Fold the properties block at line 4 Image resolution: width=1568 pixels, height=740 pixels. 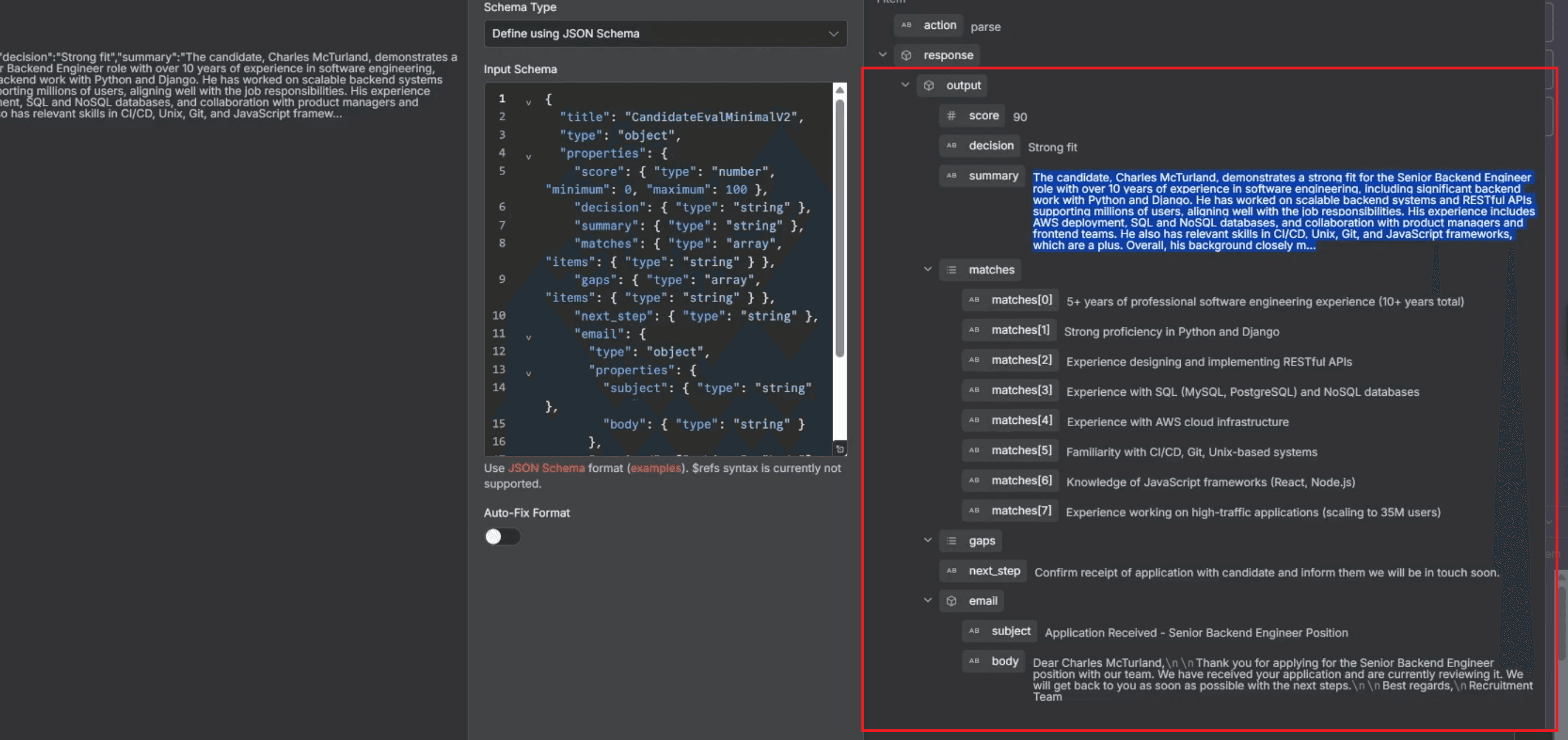pos(528,156)
